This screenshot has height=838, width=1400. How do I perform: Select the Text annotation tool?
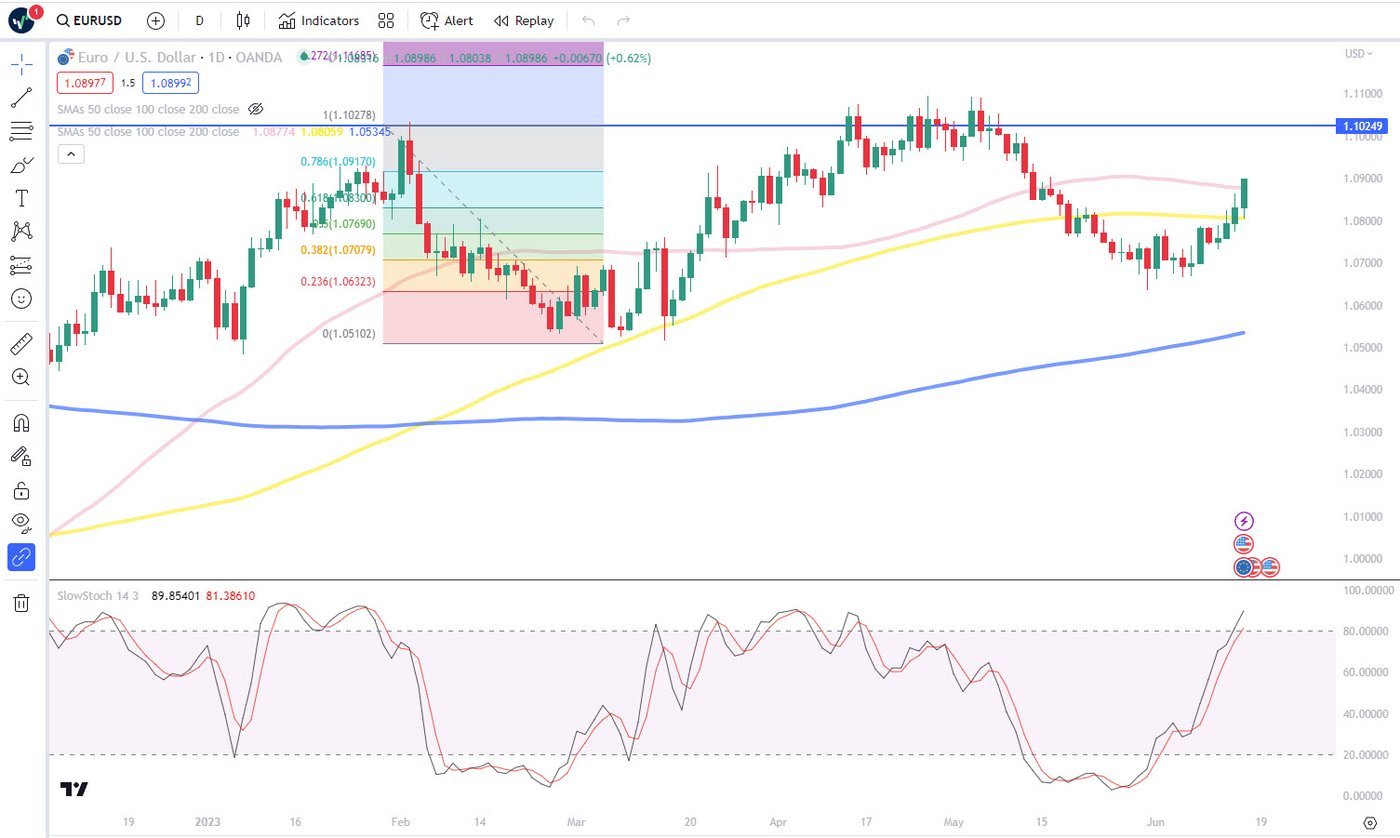[x=21, y=198]
